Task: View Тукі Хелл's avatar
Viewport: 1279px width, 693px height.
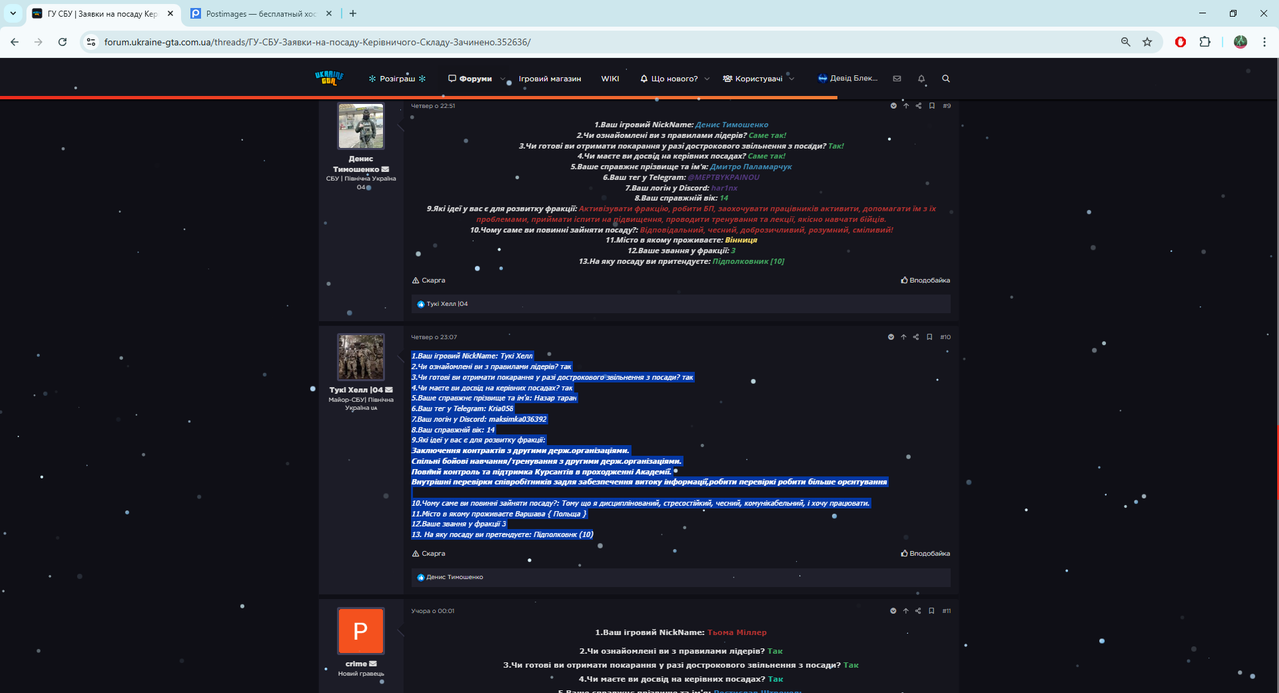Action: click(x=361, y=357)
